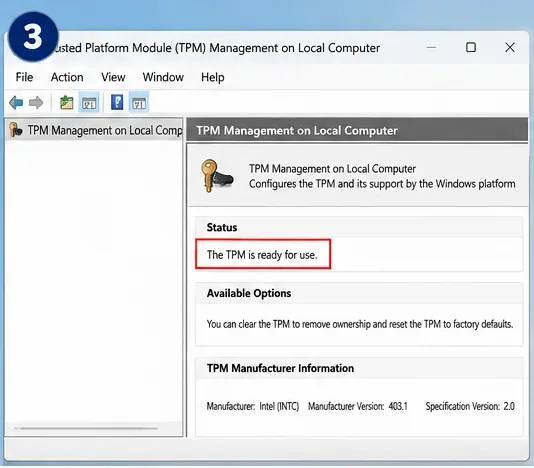Image resolution: width=534 pixels, height=468 pixels.
Task: Open the Window menu
Action: (x=163, y=77)
